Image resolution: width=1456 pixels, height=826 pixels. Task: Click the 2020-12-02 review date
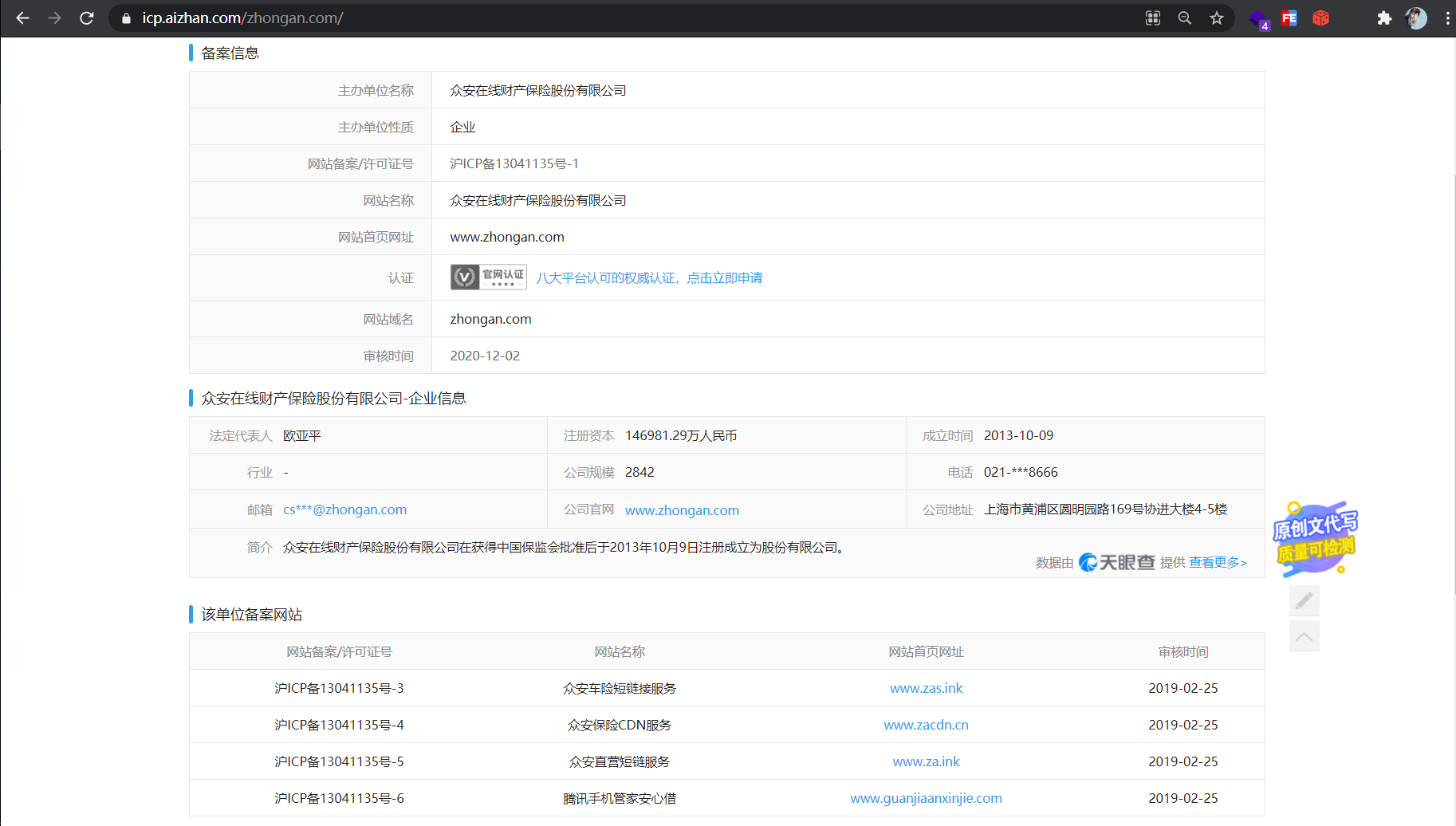[x=485, y=356]
